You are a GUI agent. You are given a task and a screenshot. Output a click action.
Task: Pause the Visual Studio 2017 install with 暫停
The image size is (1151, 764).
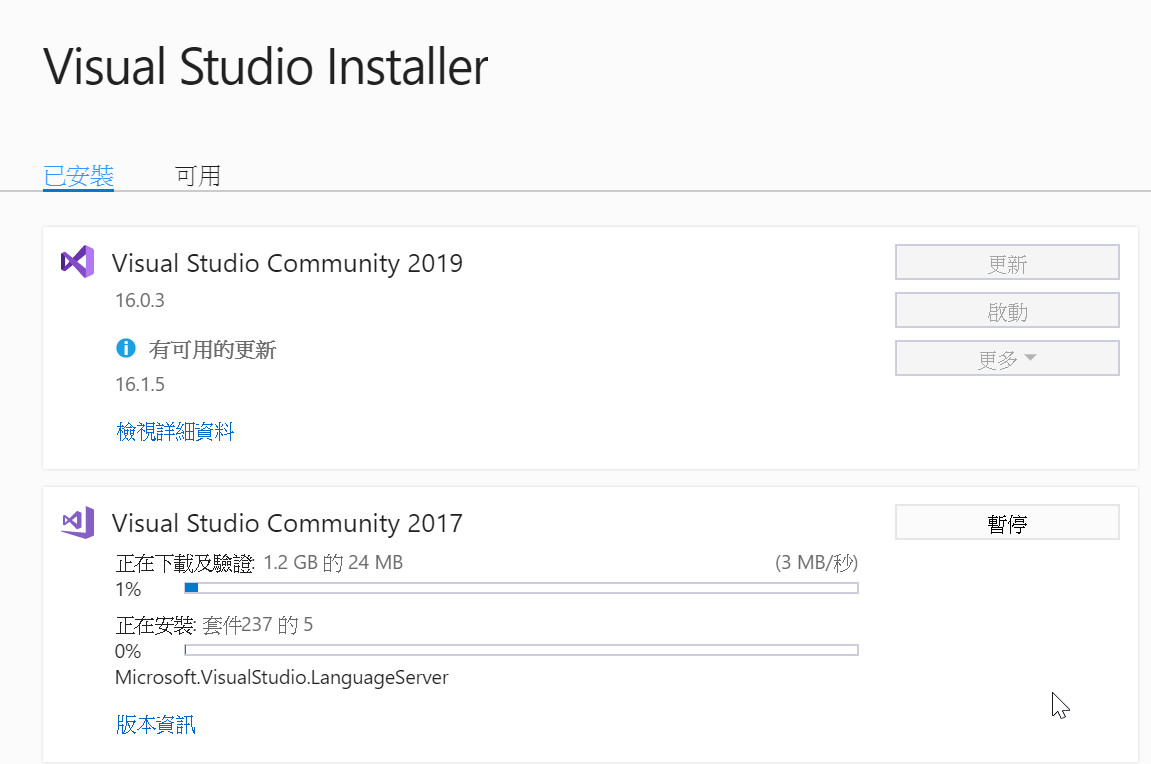[1006, 523]
